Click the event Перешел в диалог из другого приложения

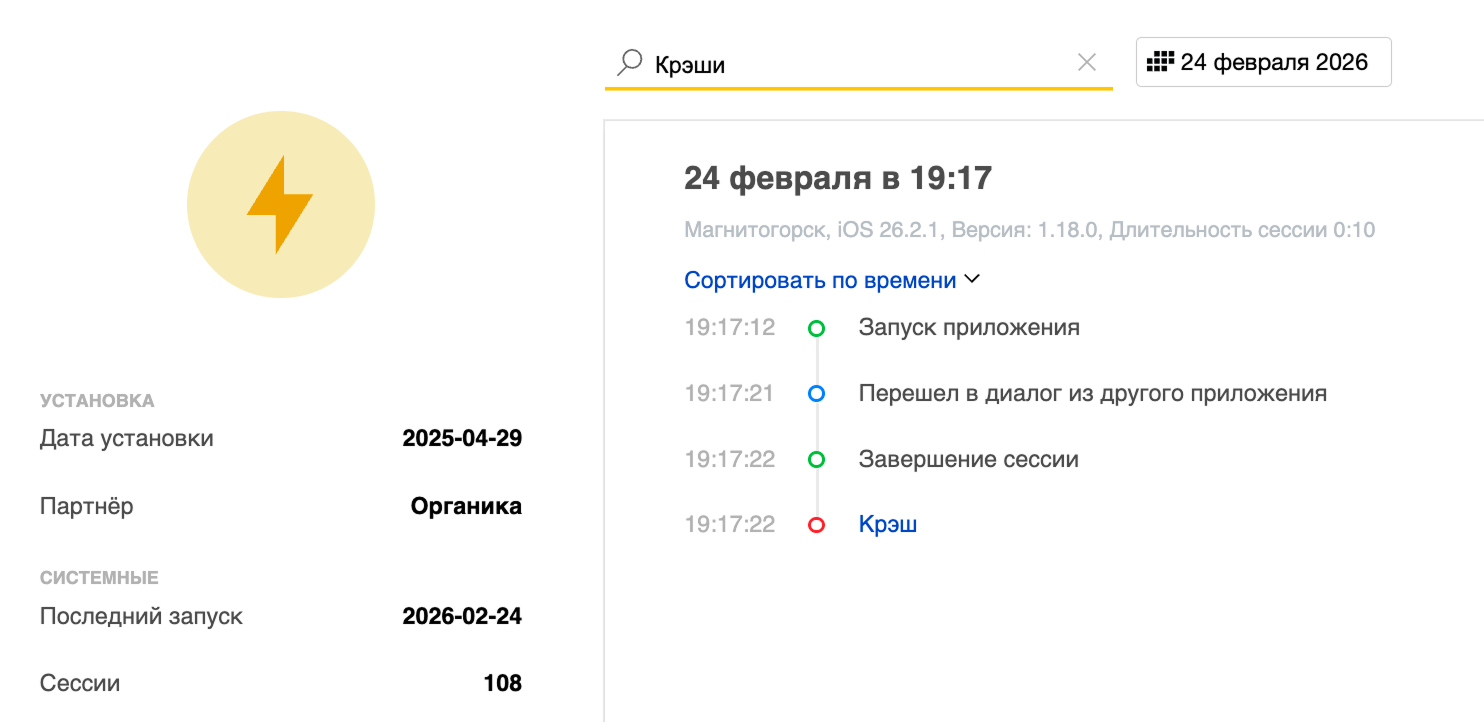click(x=1092, y=393)
